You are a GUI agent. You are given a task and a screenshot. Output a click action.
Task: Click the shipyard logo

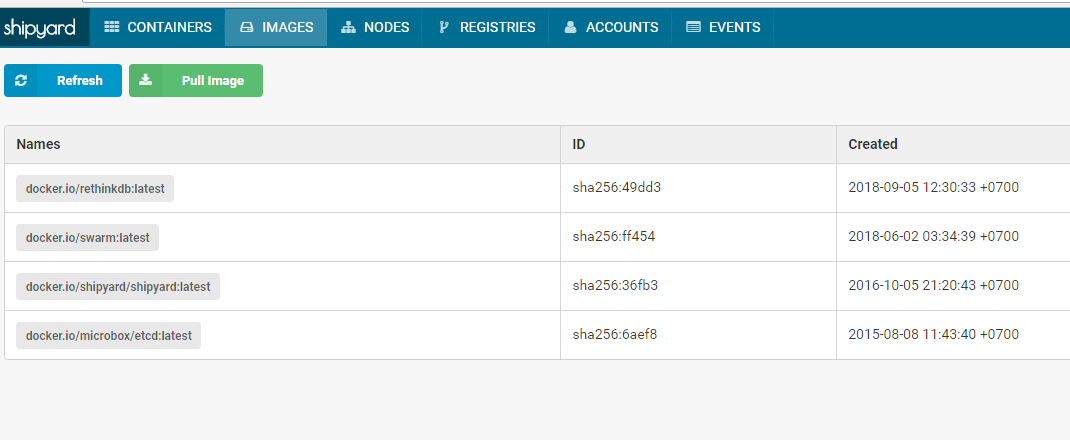coord(39,28)
